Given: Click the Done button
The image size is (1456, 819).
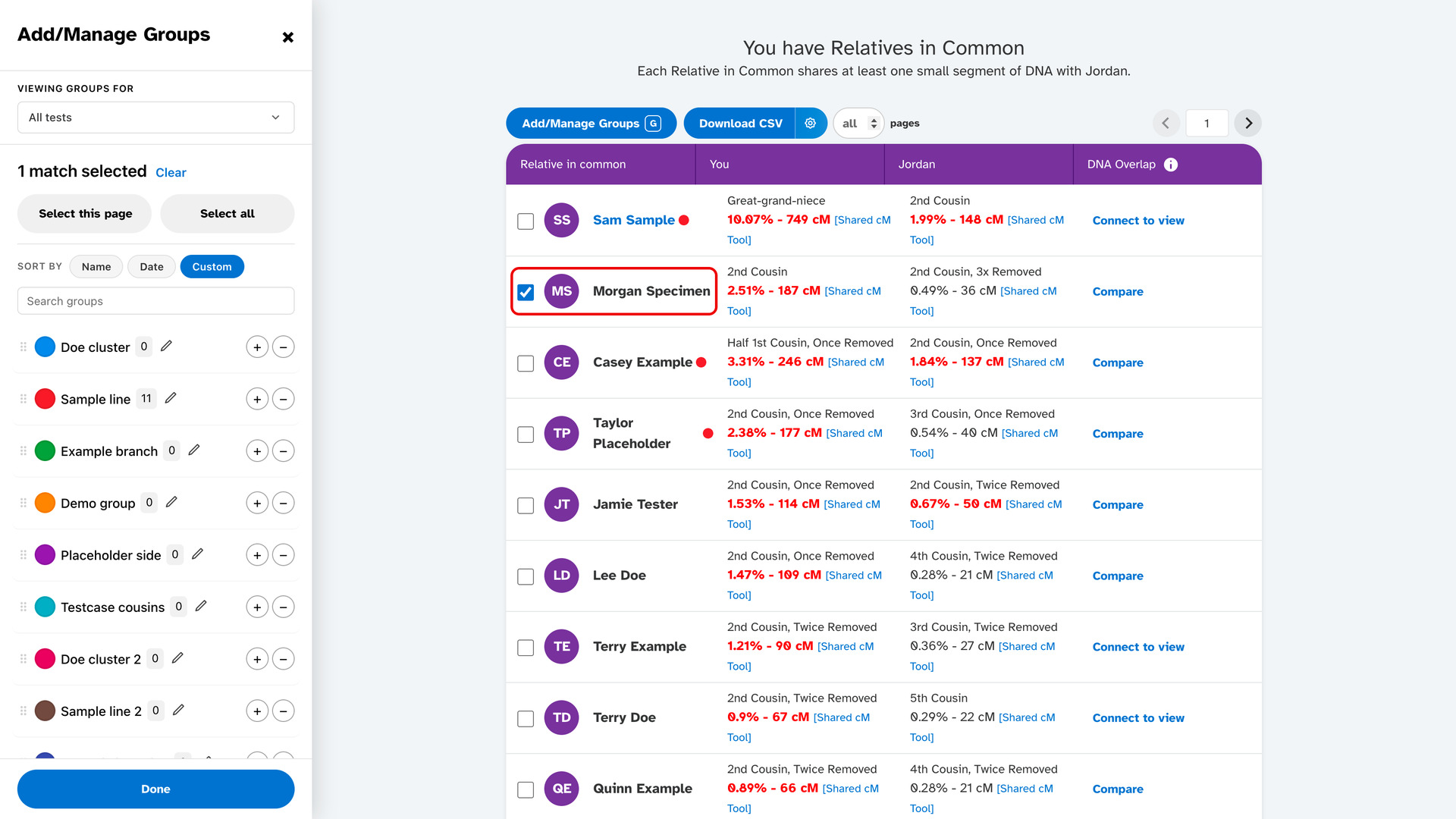Looking at the screenshot, I should tap(155, 789).
